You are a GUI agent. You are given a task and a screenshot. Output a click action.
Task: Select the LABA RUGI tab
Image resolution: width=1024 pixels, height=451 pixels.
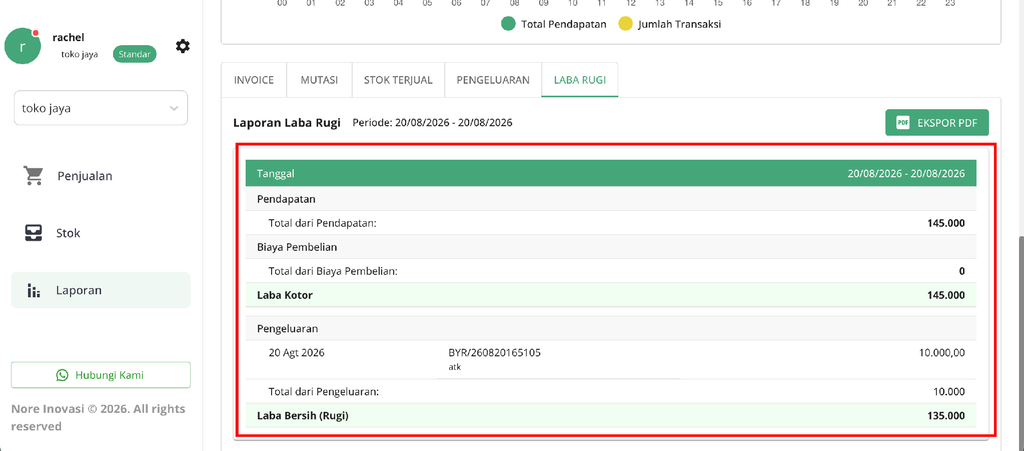(x=580, y=80)
